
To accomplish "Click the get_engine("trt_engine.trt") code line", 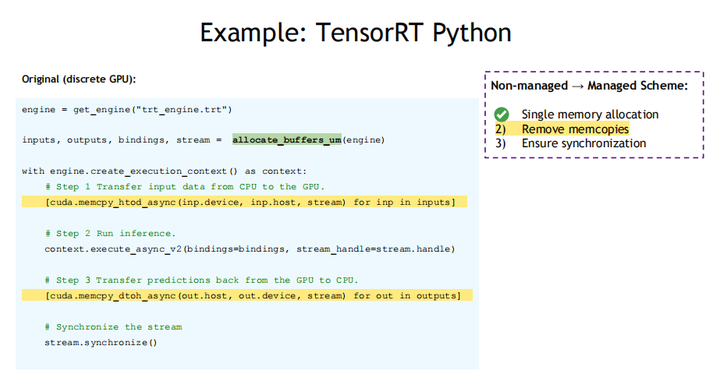I will point(127,110).
